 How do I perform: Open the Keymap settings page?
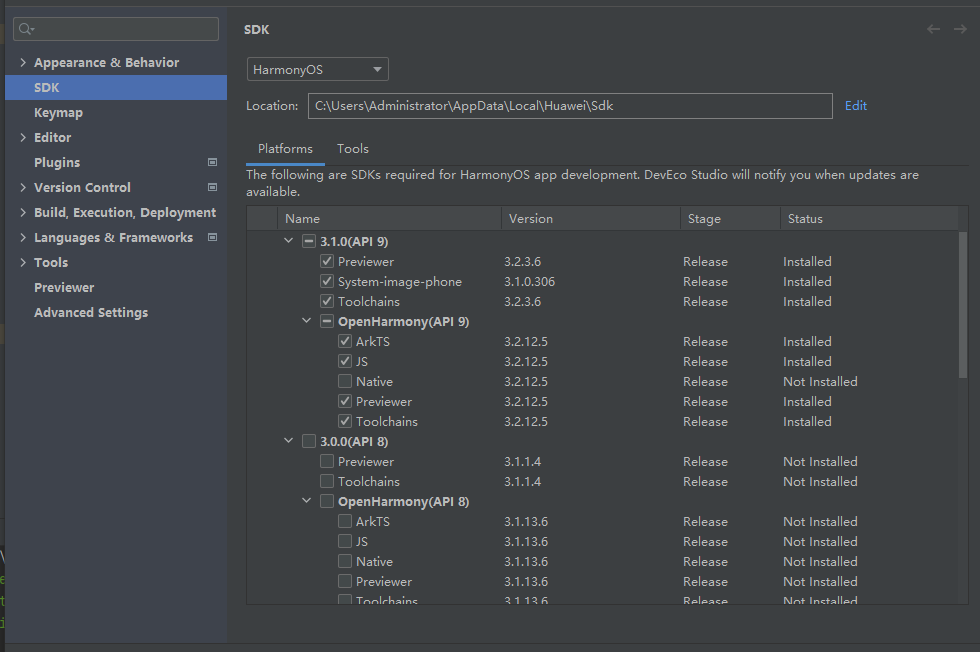58,113
